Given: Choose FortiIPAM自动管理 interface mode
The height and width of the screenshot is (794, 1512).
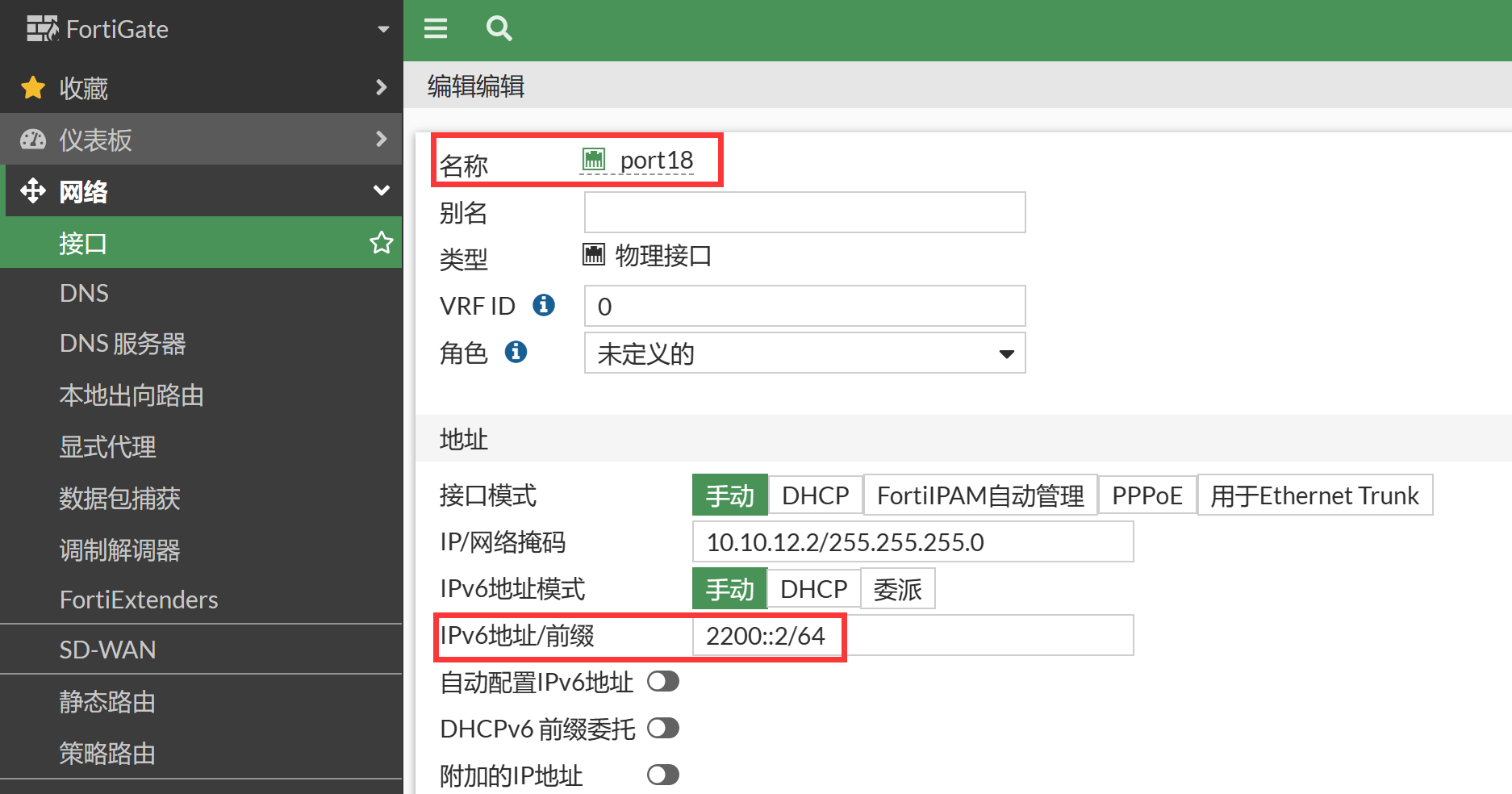Looking at the screenshot, I should [x=980, y=495].
